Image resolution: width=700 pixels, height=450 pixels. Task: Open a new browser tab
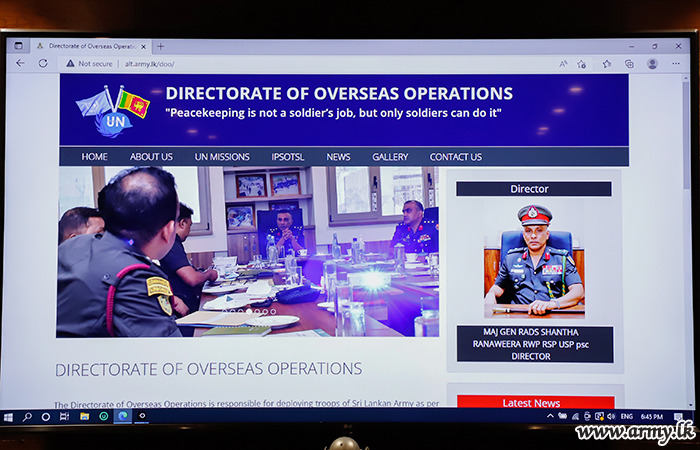point(161,46)
